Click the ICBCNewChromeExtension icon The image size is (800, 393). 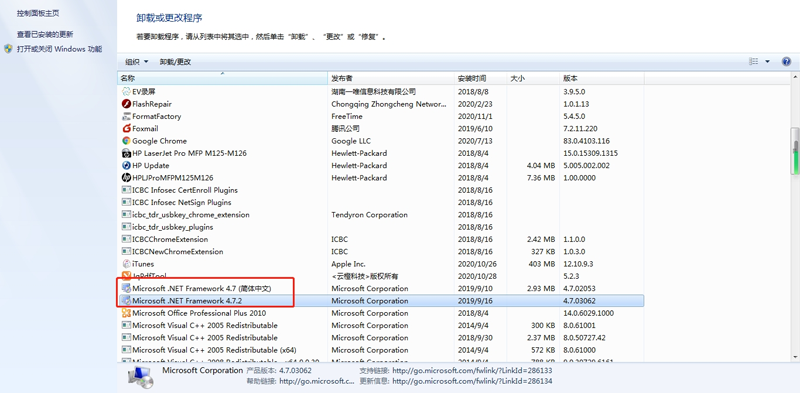point(127,252)
